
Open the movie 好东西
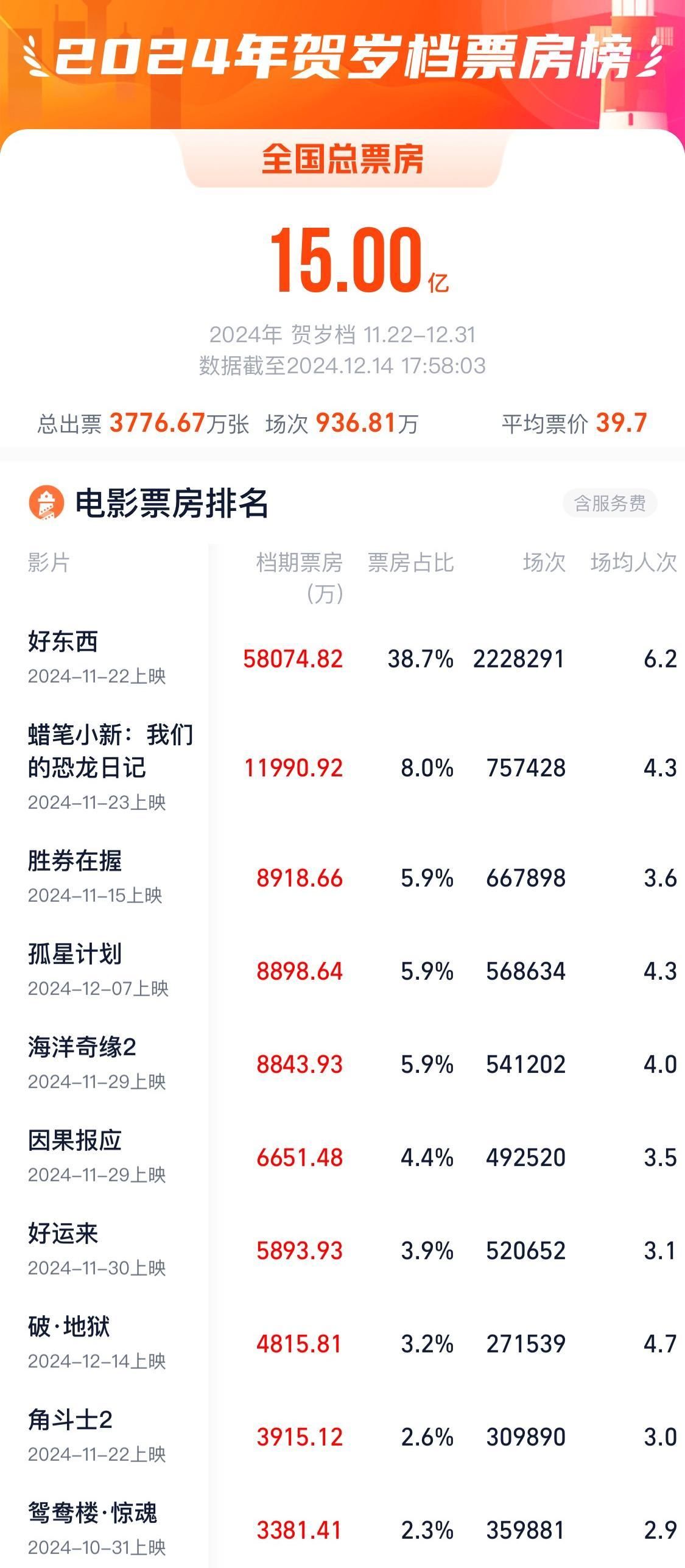coord(63,642)
